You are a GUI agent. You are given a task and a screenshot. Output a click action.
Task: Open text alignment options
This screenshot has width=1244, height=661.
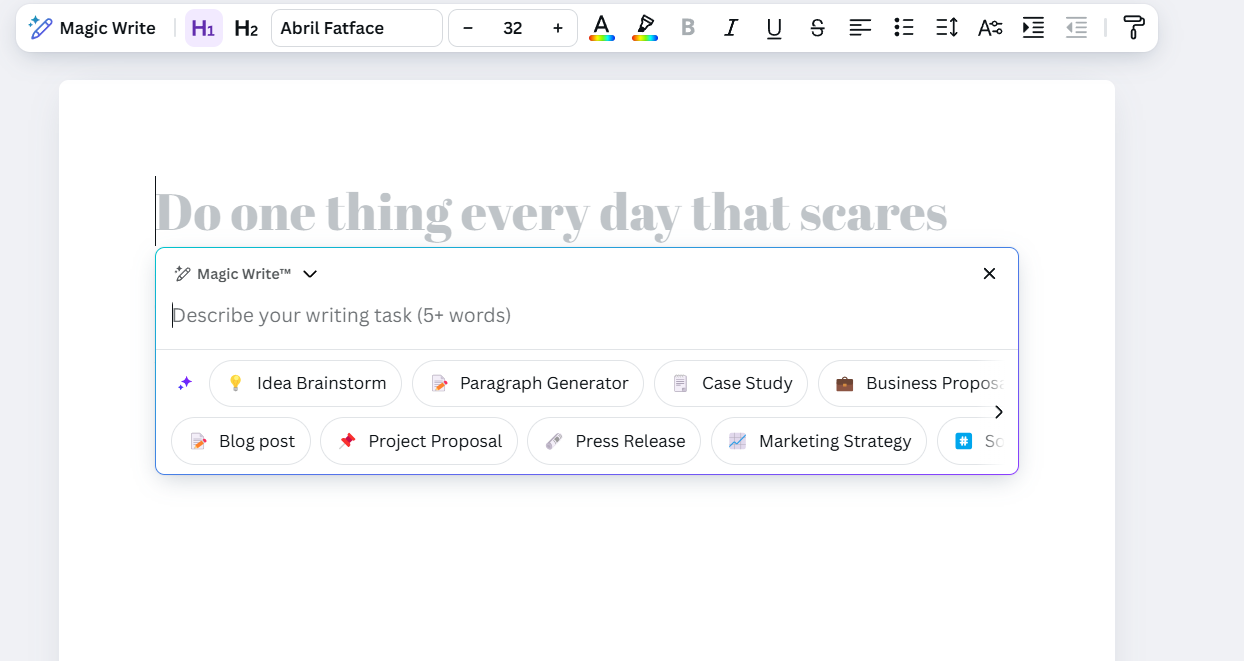point(860,28)
